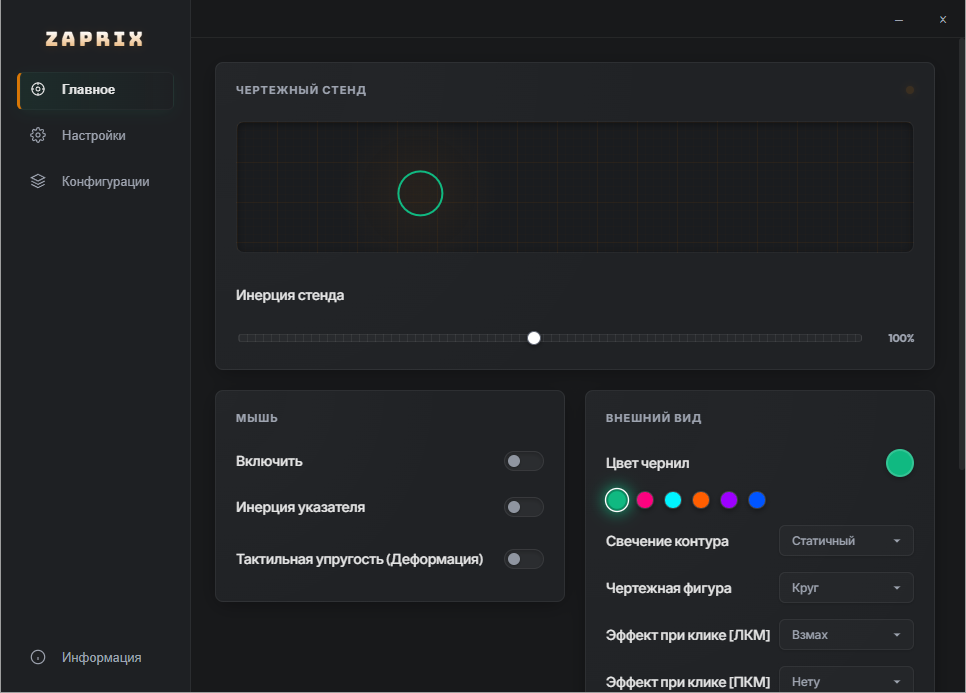
Task: Click the layers icon next to Конфигурации
Action: click(38, 181)
